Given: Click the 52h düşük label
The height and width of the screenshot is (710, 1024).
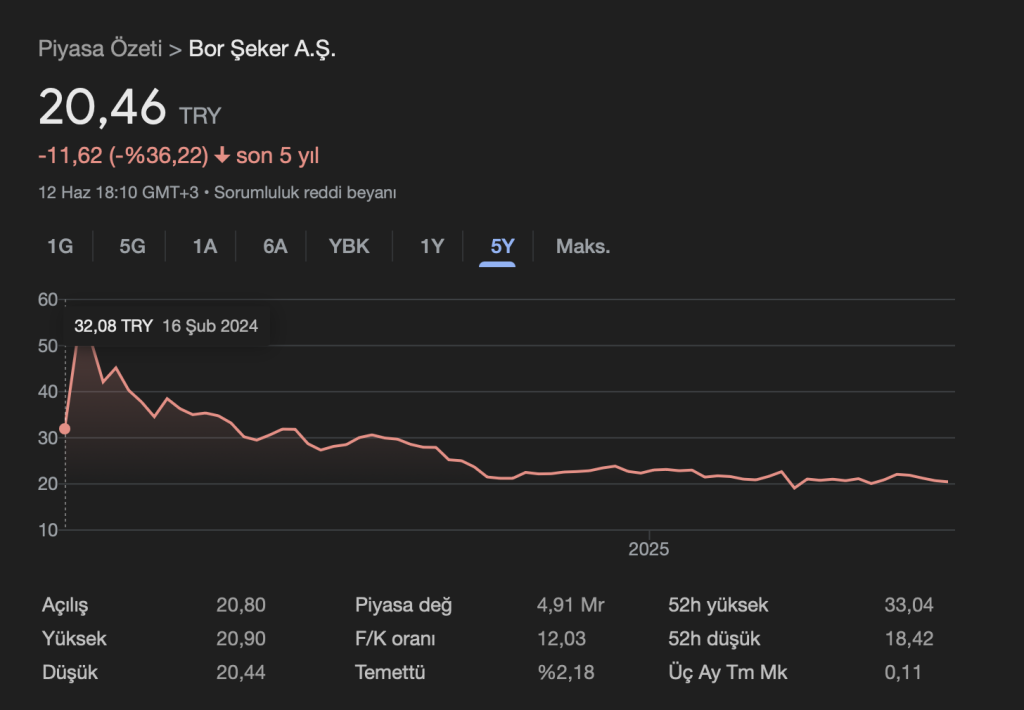Looking at the screenshot, I should [x=714, y=638].
